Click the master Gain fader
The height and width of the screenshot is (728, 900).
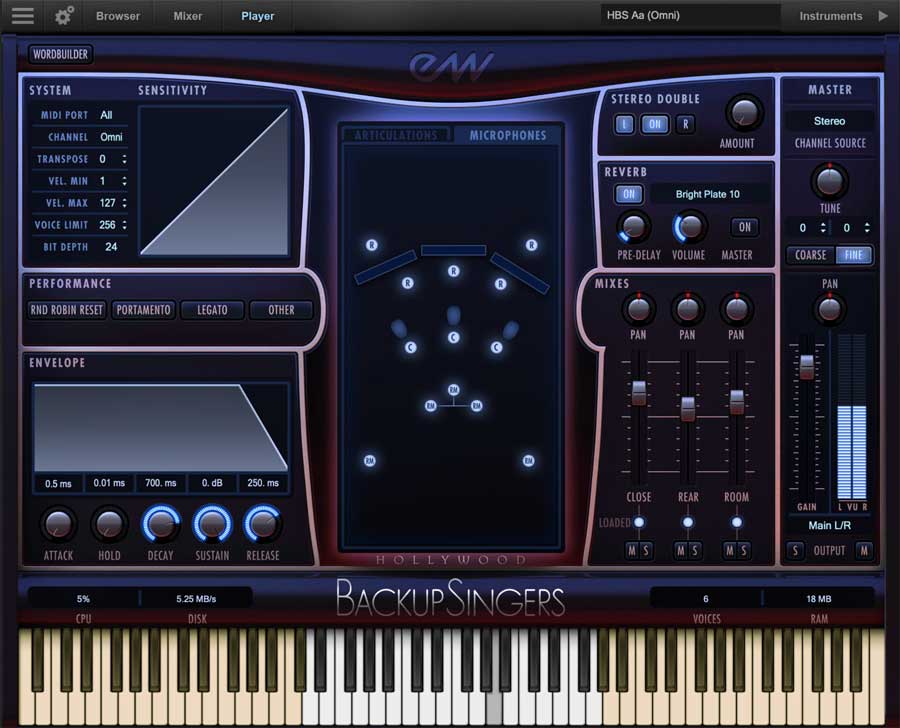click(806, 367)
